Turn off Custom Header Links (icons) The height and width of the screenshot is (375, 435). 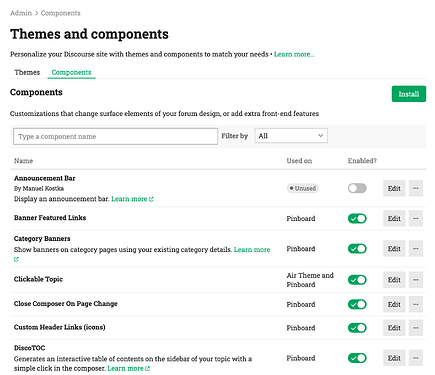pyautogui.click(x=357, y=328)
